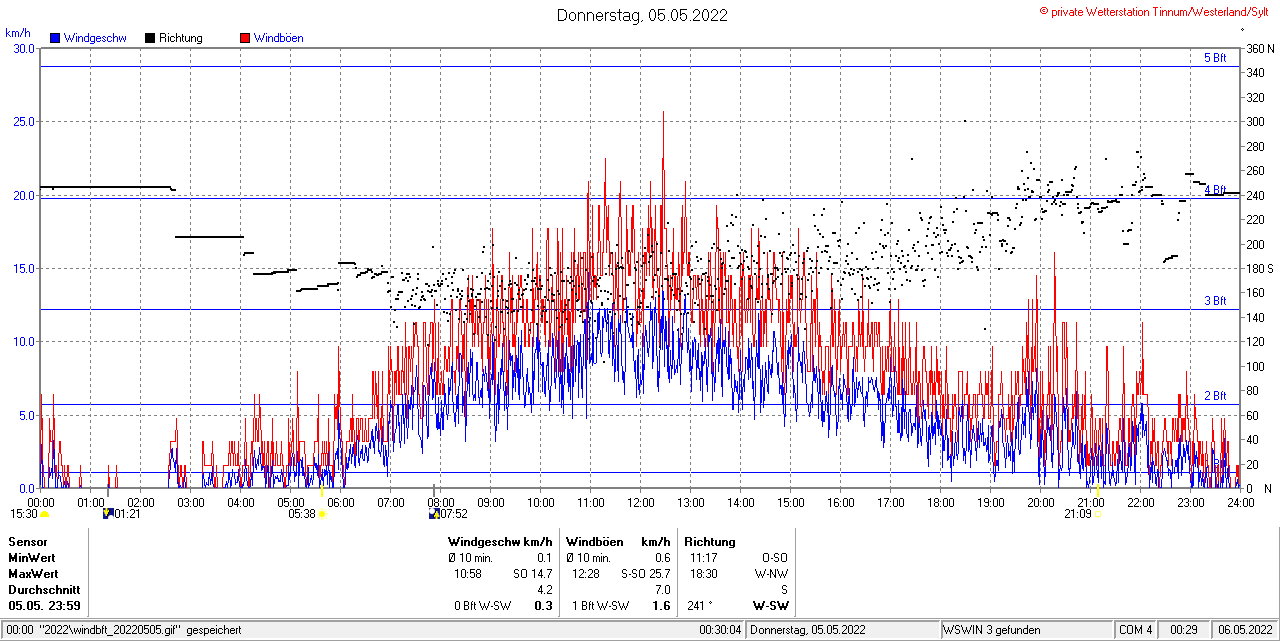Click the 12:28 max gust time
The width and height of the screenshot is (1280, 641).
click(586, 574)
